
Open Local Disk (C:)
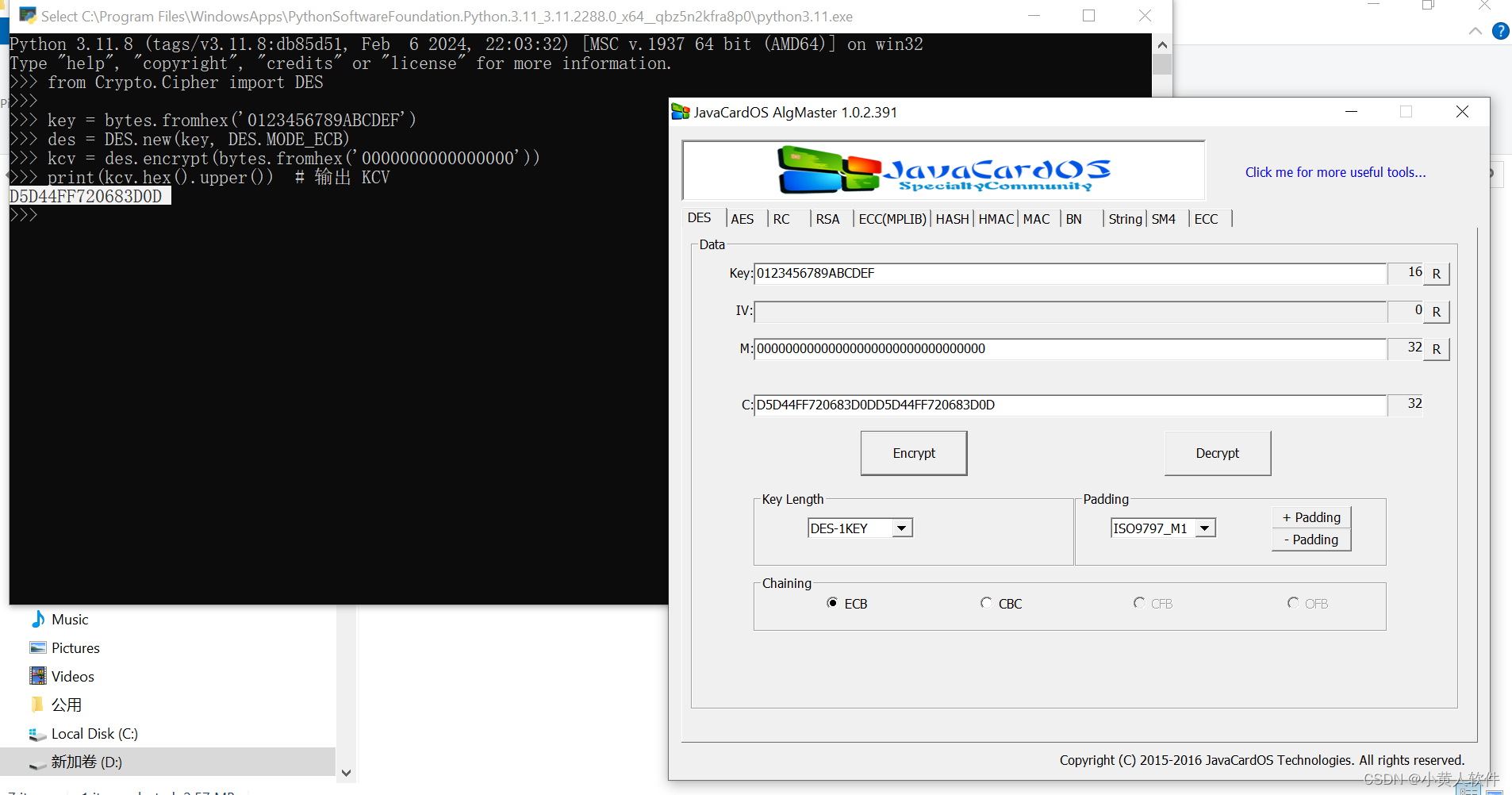click(93, 733)
